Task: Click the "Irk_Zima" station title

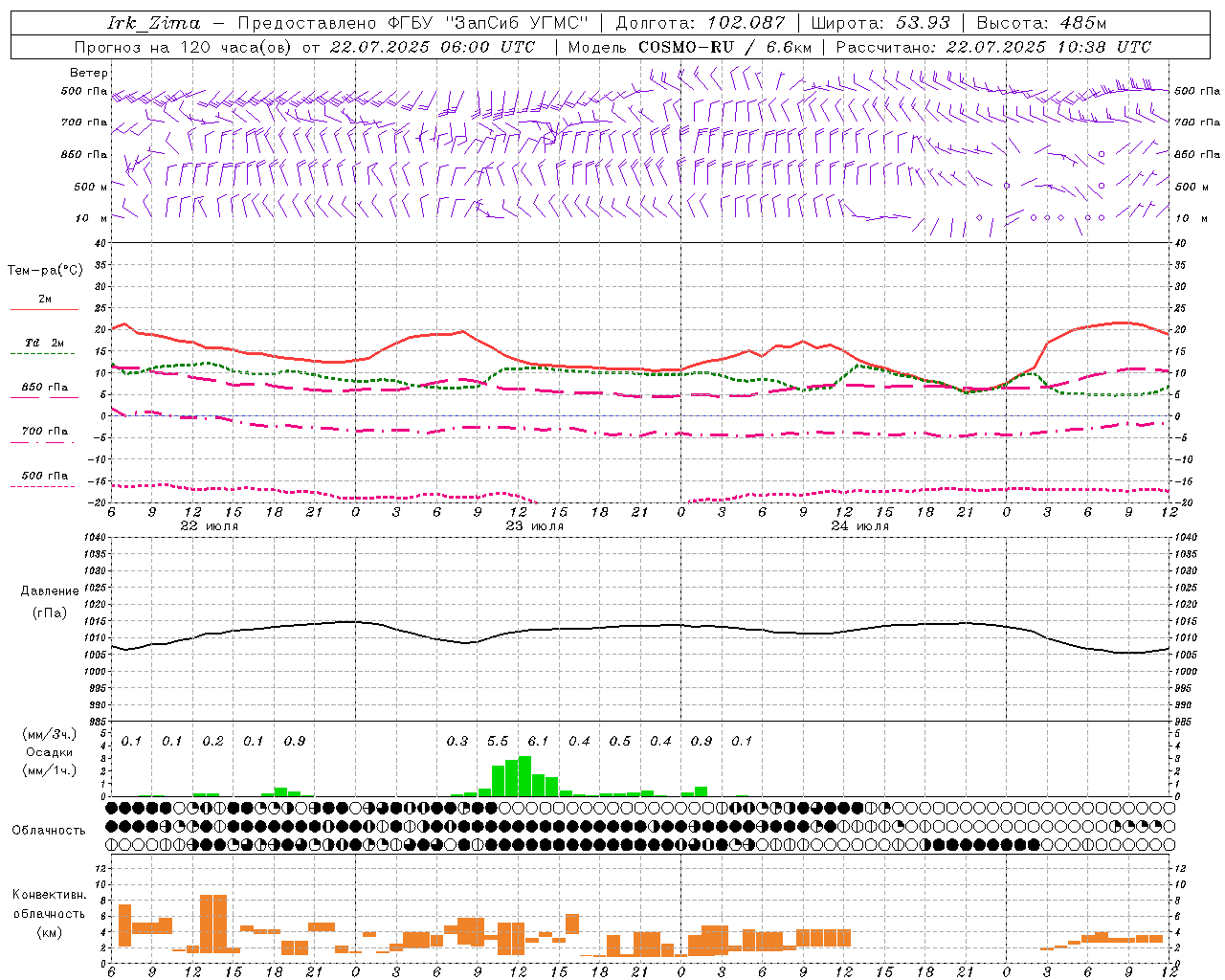Action: pos(154,22)
